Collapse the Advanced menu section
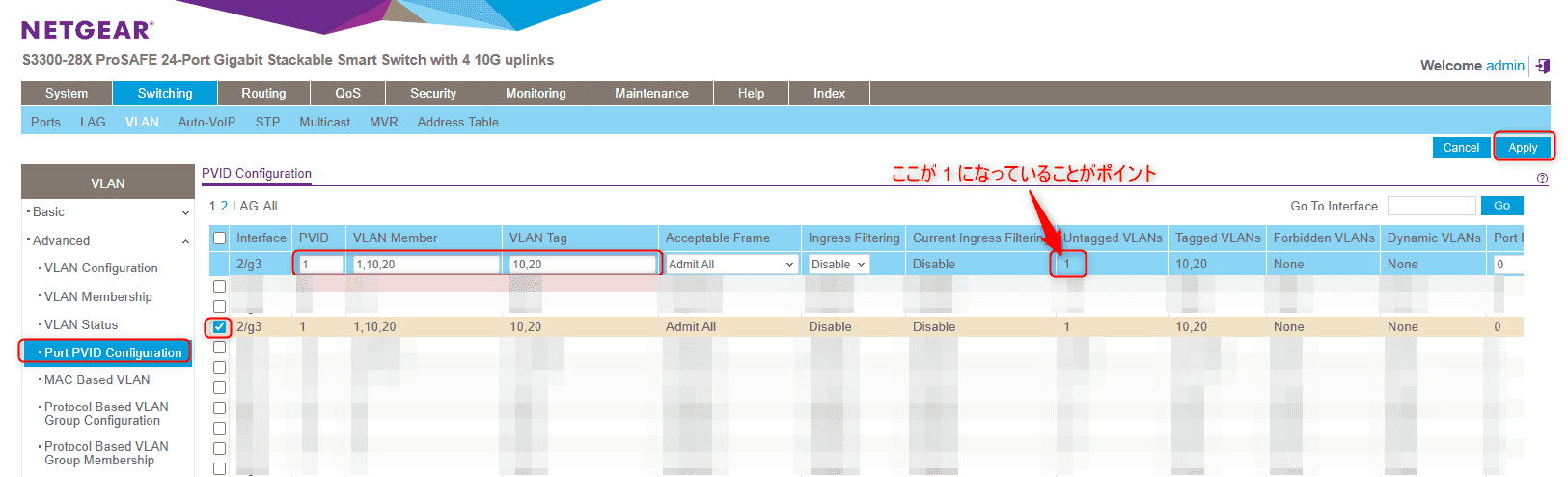This screenshot has width=1568, height=477. (x=185, y=241)
